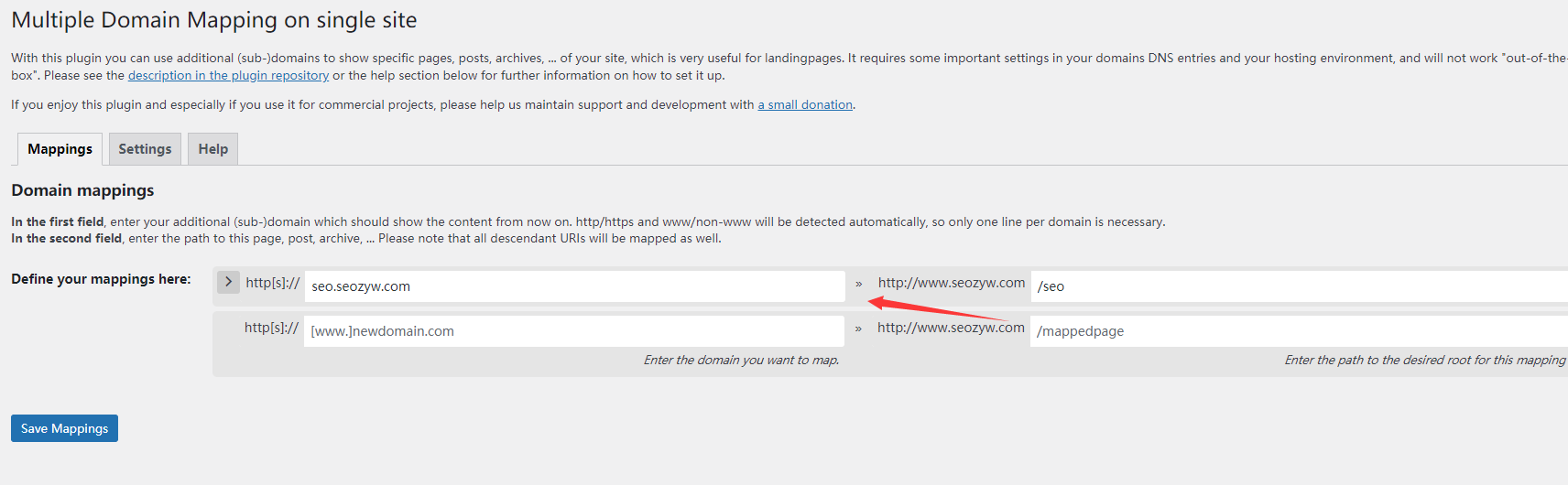The image size is (1568, 485).
Task: Focus the empty [www.]newdomain.com domain field
Action: pyautogui.click(x=573, y=331)
